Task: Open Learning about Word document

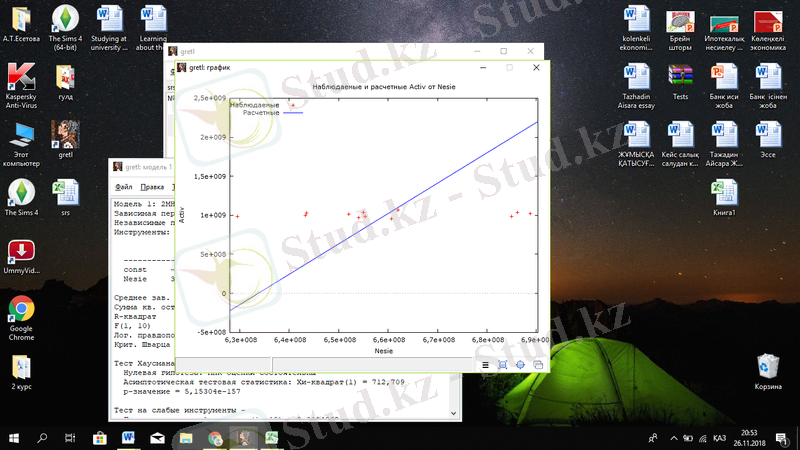Action: [x=153, y=28]
